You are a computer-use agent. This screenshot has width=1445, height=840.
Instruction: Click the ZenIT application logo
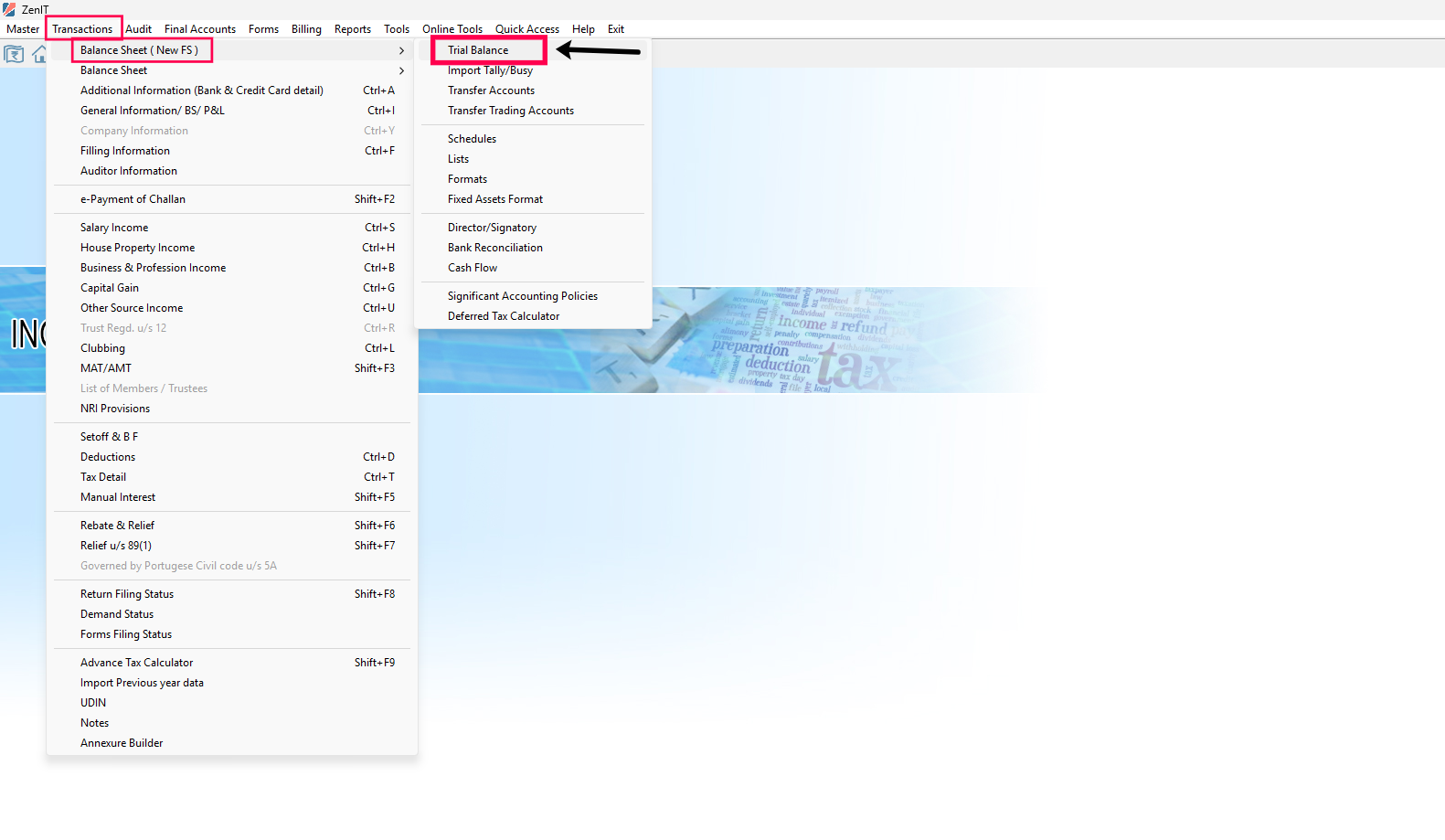point(9,9)
